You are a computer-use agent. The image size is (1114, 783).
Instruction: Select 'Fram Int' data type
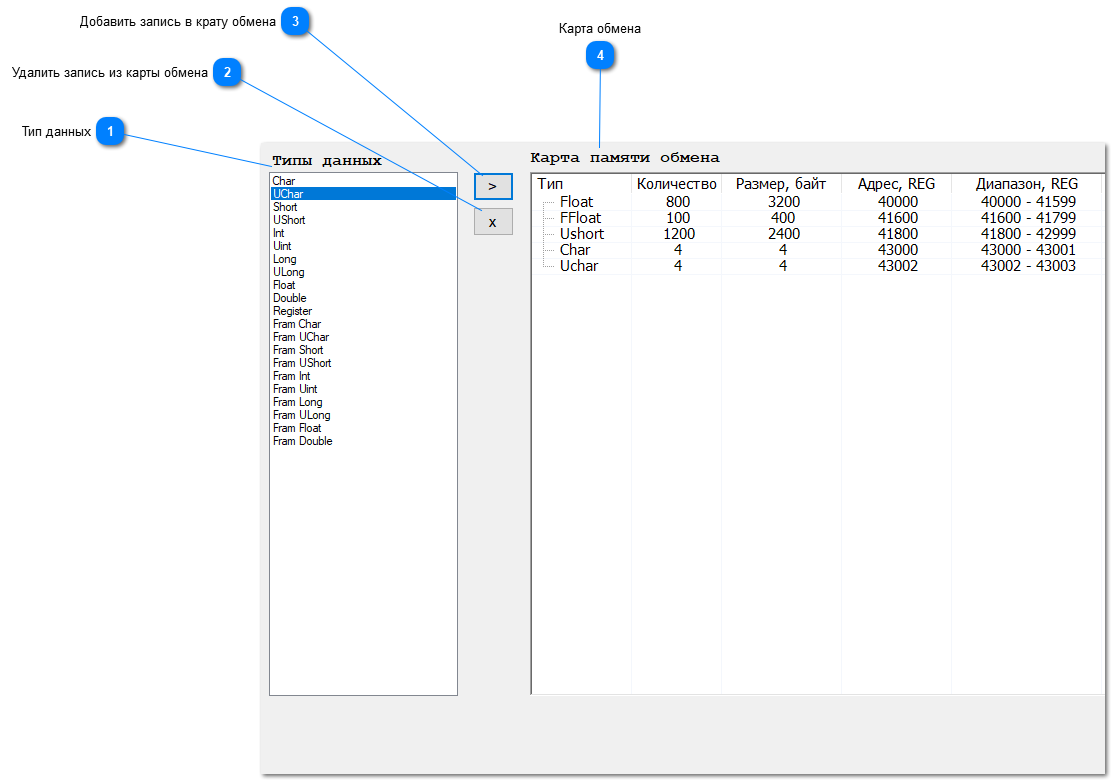[363, 377]
